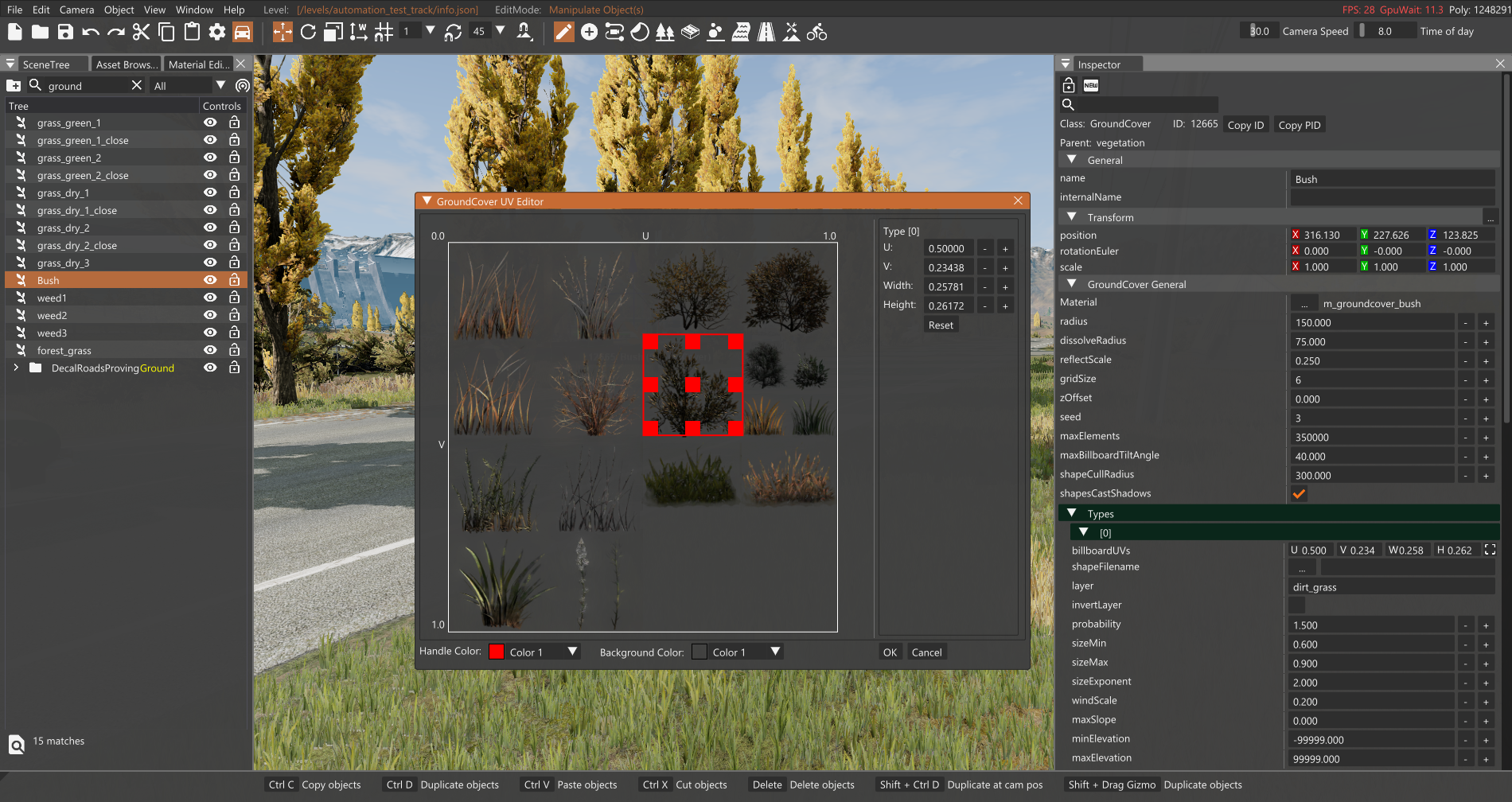Click the fullscreen billboardUVs editor icon
Screen dimensions: 1512x802
1490,550
